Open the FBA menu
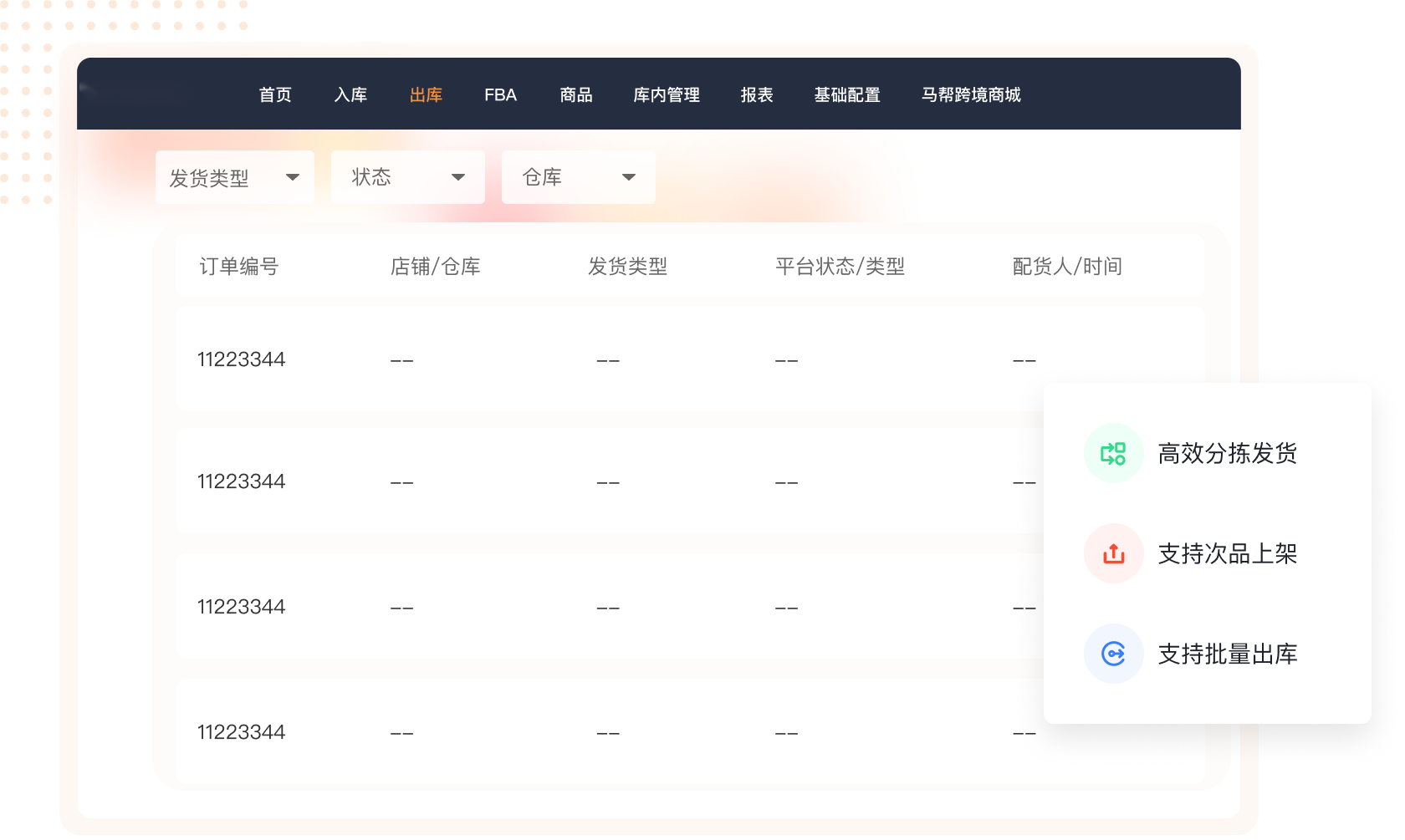Image resolution: width=1405 pixels, height=840 pixels. tap(500, 94)
